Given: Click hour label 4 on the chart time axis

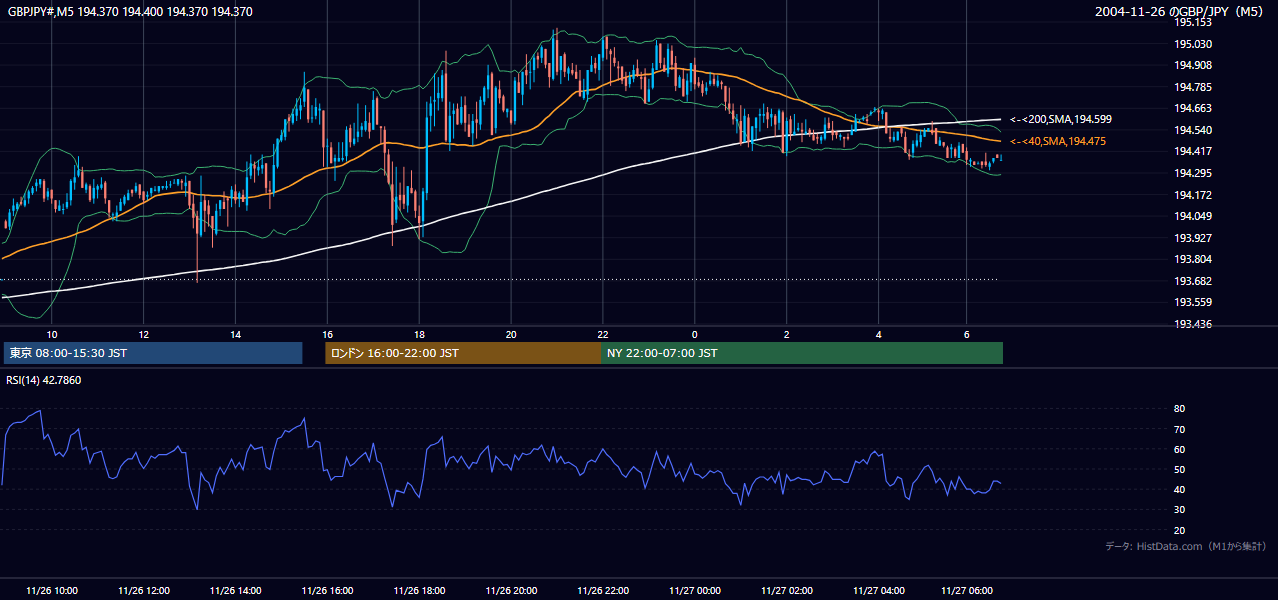Looking at the screenshot, I should coord(878,334).
